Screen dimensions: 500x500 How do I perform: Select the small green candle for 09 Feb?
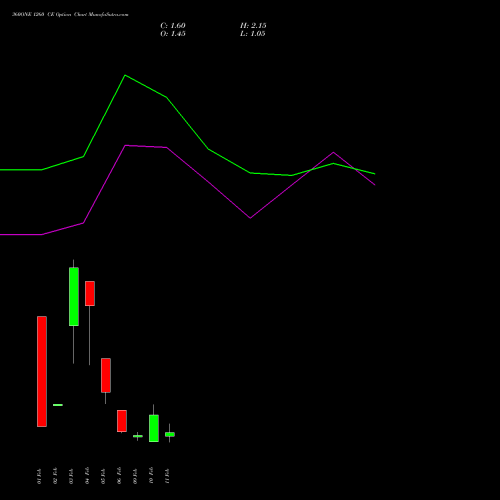pyautogui.click(x=138, y=436)
